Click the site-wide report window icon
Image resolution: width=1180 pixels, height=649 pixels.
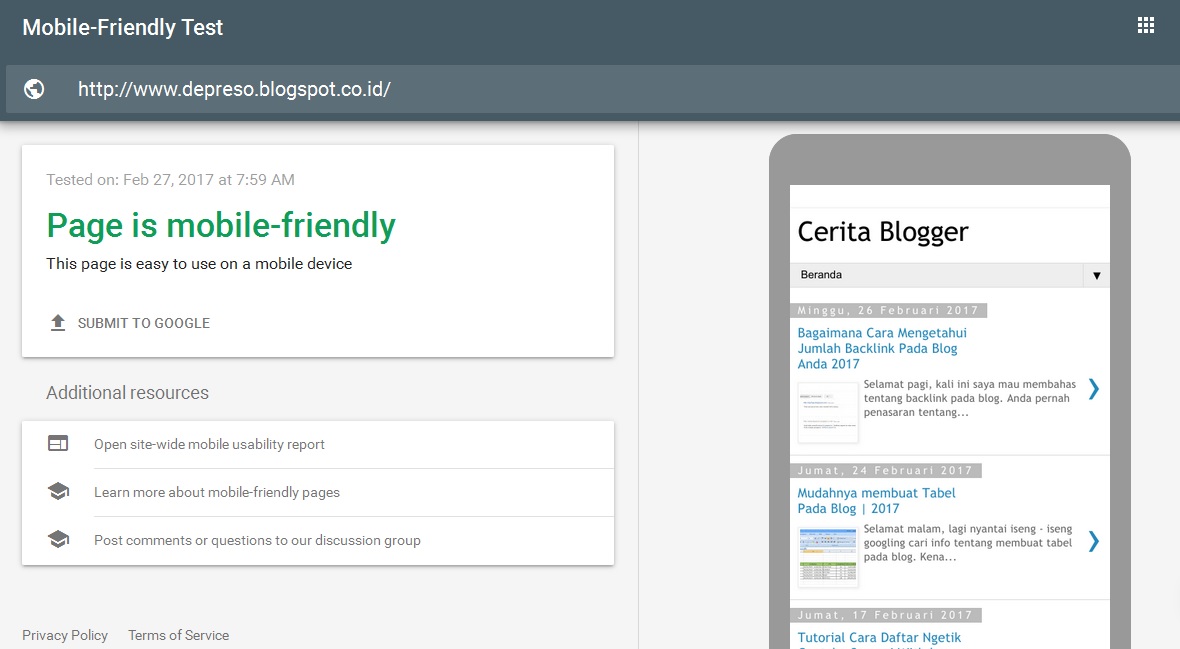point(58,443)
